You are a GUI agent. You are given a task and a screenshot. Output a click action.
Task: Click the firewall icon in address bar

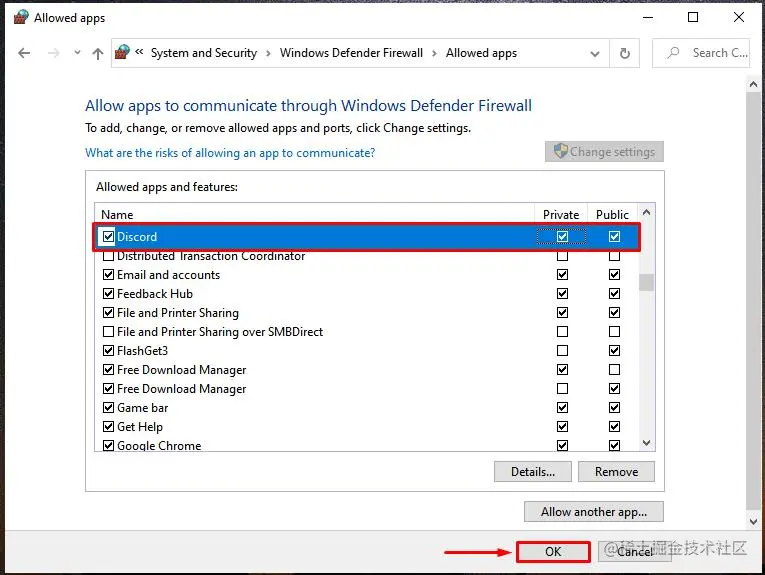(x=122, y=52)
